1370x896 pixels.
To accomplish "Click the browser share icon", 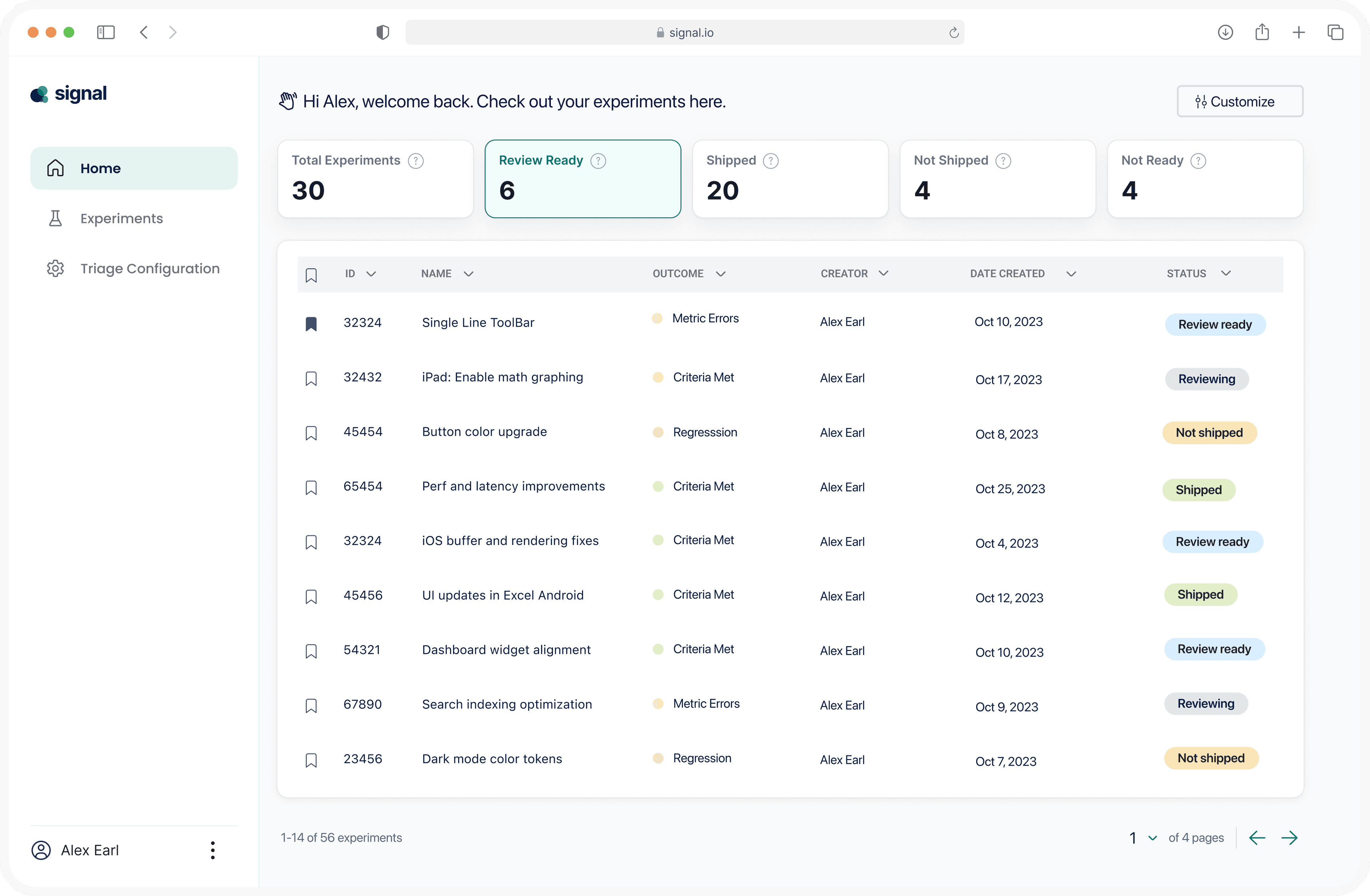I will coord(1262,32).
